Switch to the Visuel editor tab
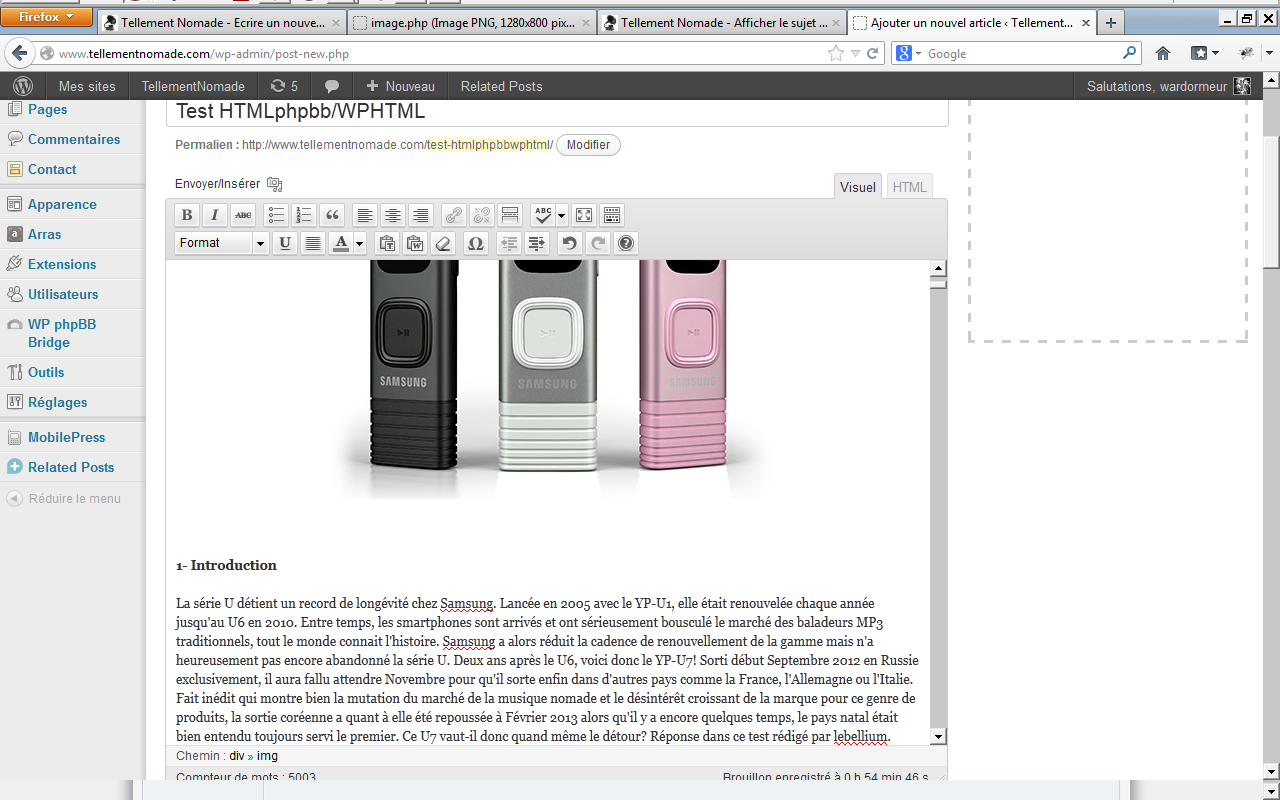 (858, 187)
